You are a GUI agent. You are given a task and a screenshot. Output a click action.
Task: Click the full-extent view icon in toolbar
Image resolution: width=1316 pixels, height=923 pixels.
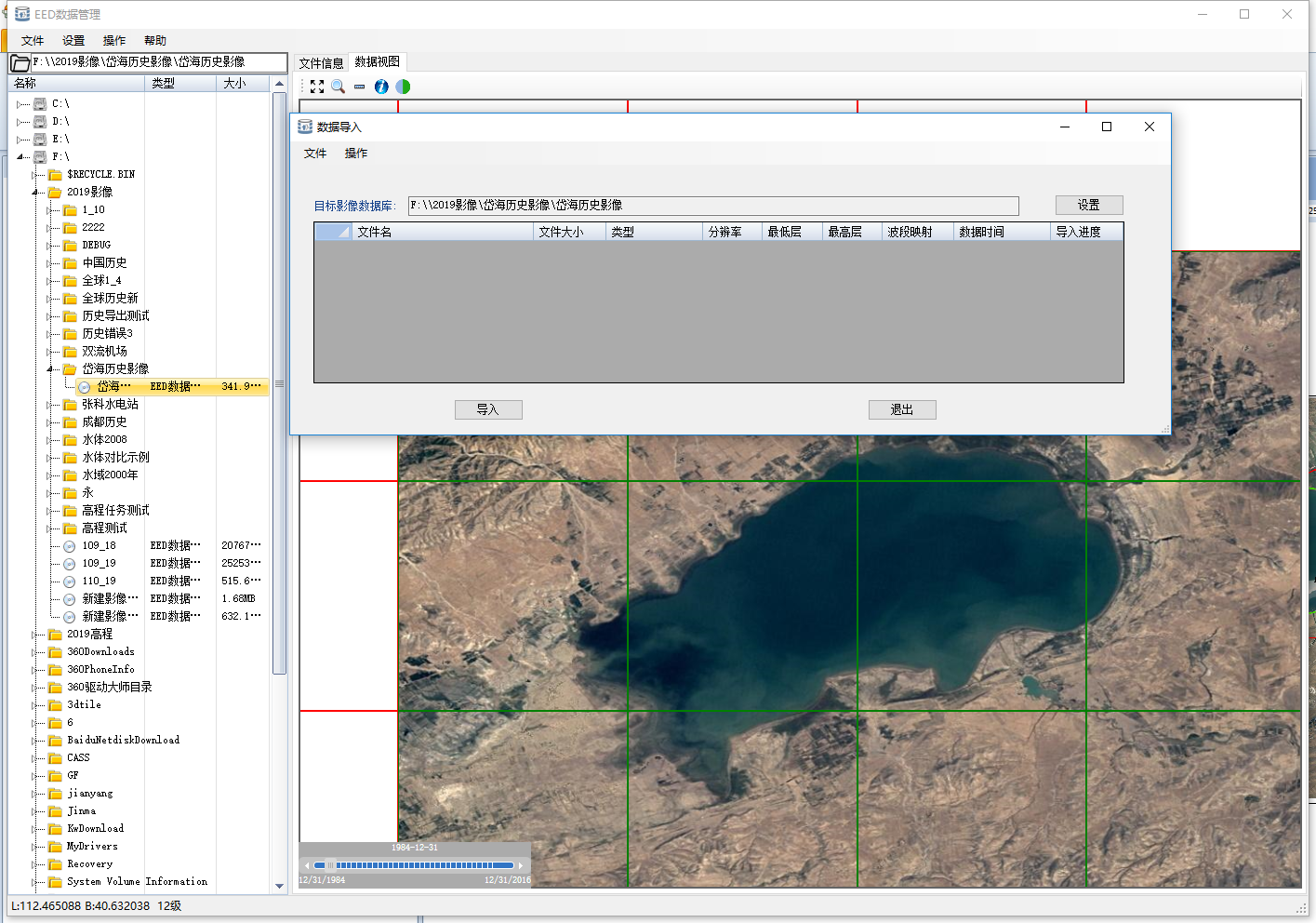pyautogui.click(x=317, y=87)
